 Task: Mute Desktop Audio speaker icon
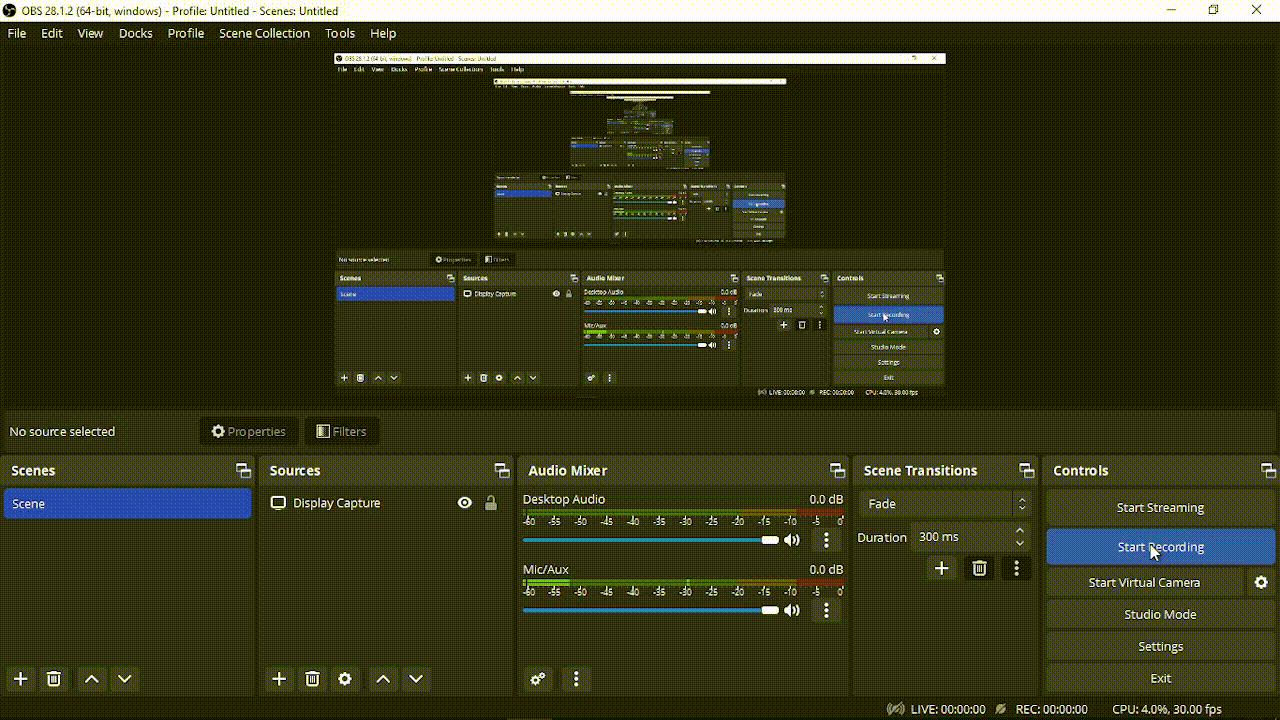point(792,540)
